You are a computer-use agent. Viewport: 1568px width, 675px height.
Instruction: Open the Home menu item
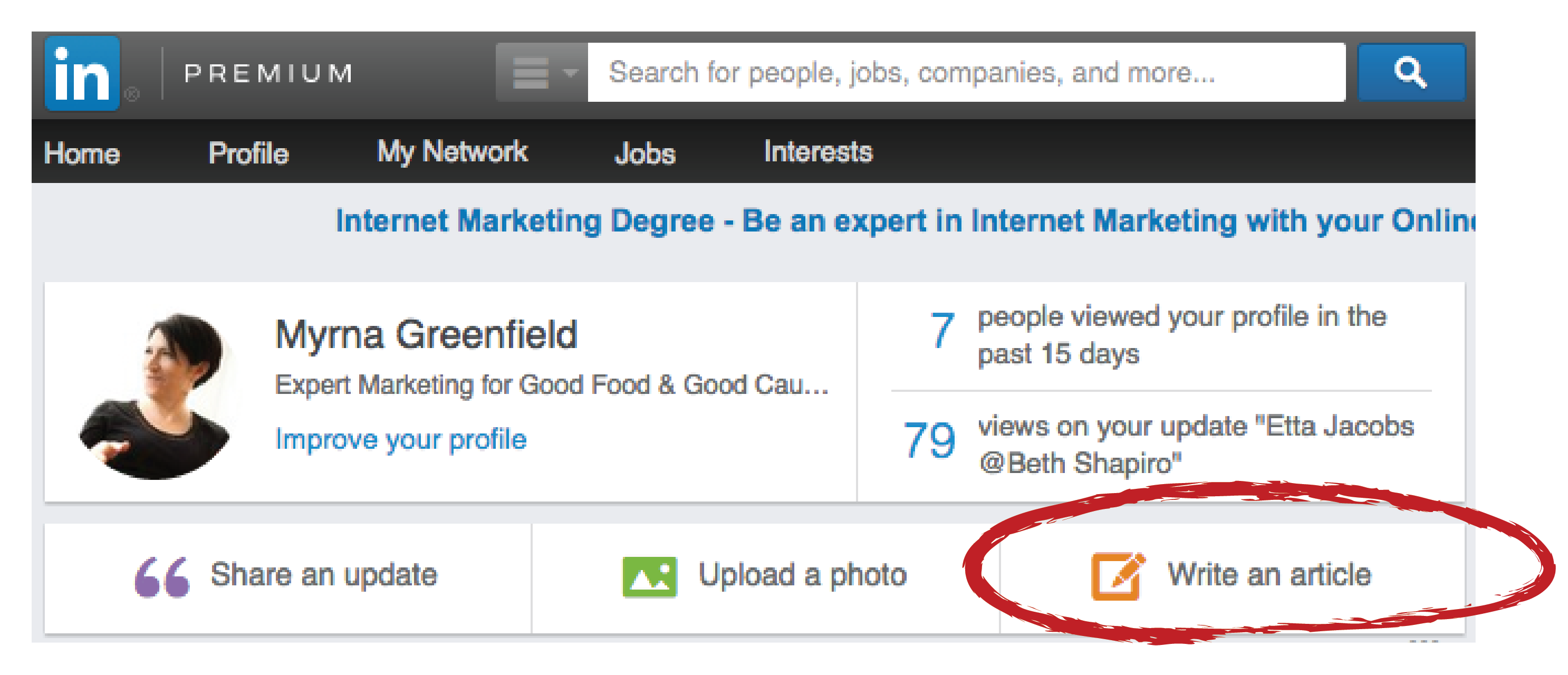tap(82, 153)
